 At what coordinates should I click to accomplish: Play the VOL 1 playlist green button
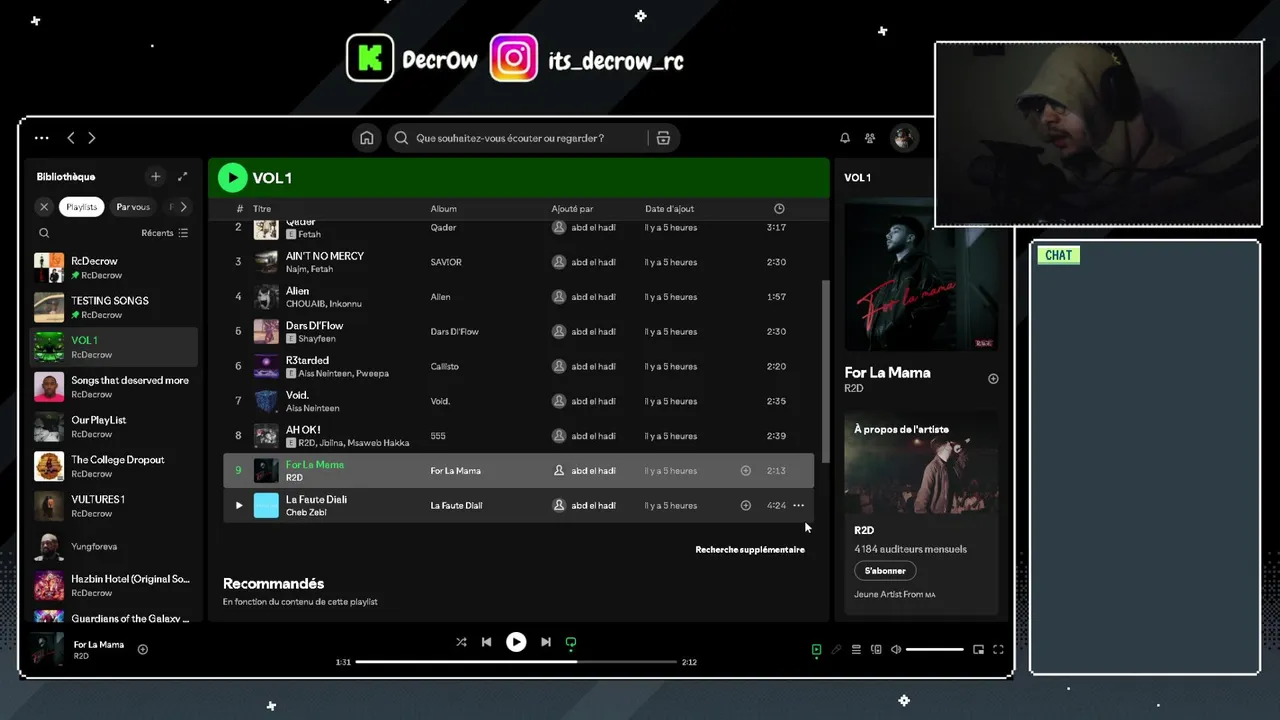(232, 178)
